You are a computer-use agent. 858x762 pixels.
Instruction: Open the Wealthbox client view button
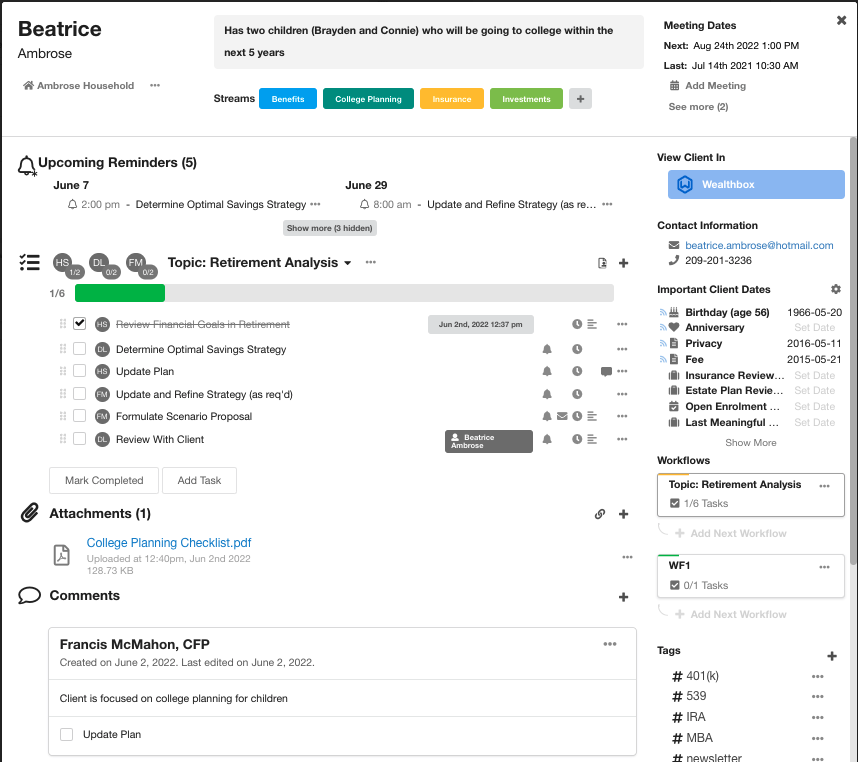756,185
